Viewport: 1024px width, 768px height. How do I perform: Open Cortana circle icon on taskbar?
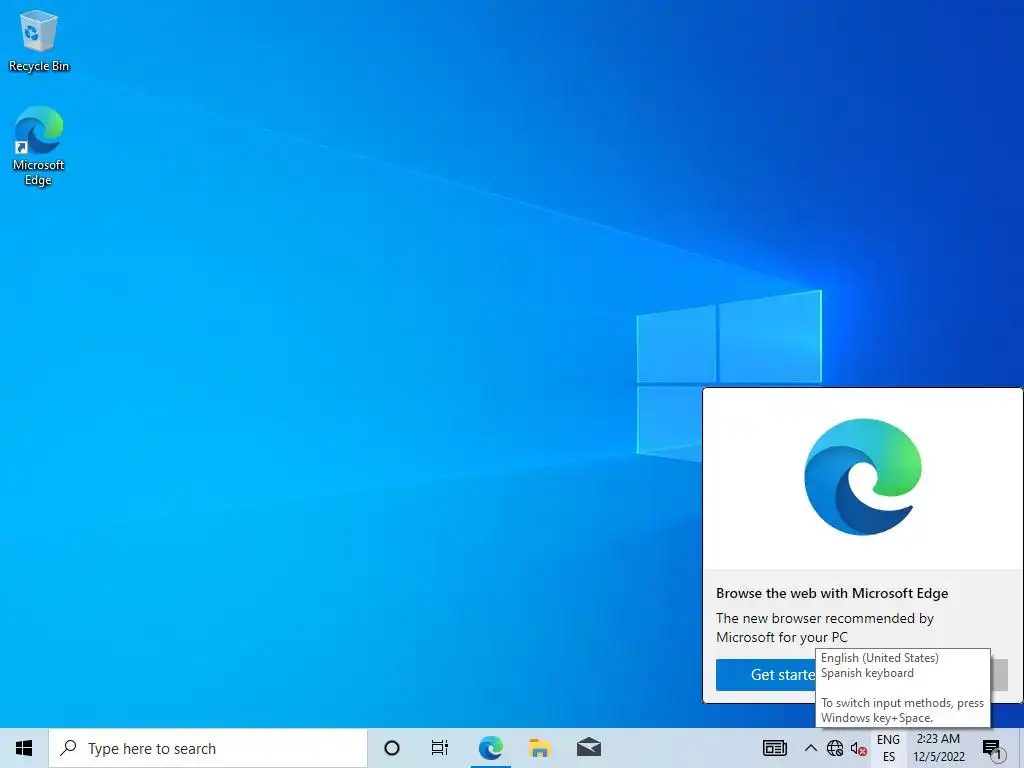tap(392, 748)
